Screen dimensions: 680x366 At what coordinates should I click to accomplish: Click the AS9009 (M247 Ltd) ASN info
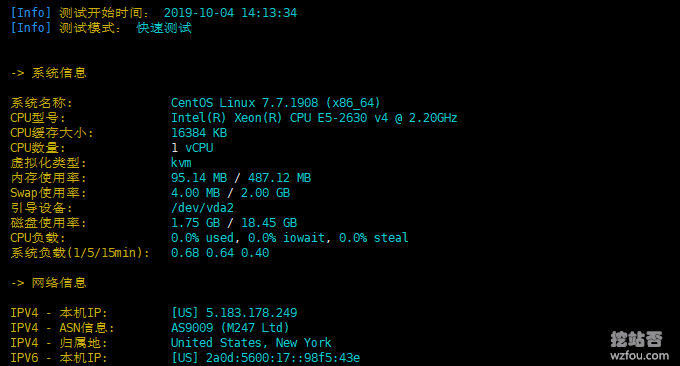[x=230, y=328]
